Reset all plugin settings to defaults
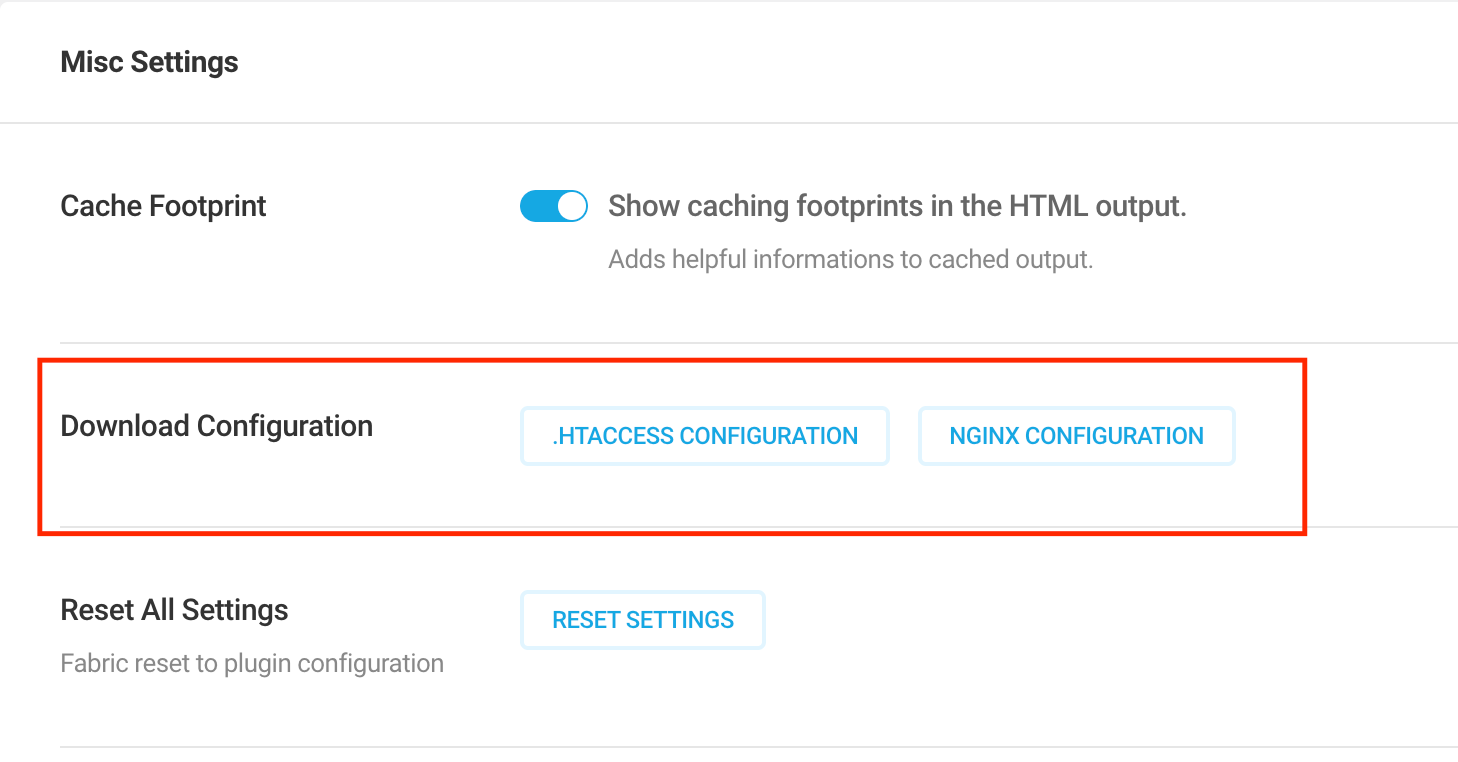This screenshot has width=1458, height=762. click(642, 619)
